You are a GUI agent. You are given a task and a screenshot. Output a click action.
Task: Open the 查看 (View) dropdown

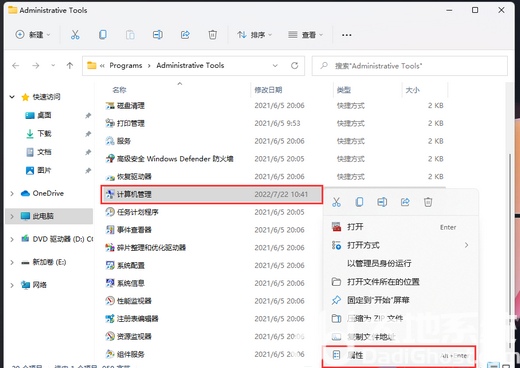pos(306,35)
